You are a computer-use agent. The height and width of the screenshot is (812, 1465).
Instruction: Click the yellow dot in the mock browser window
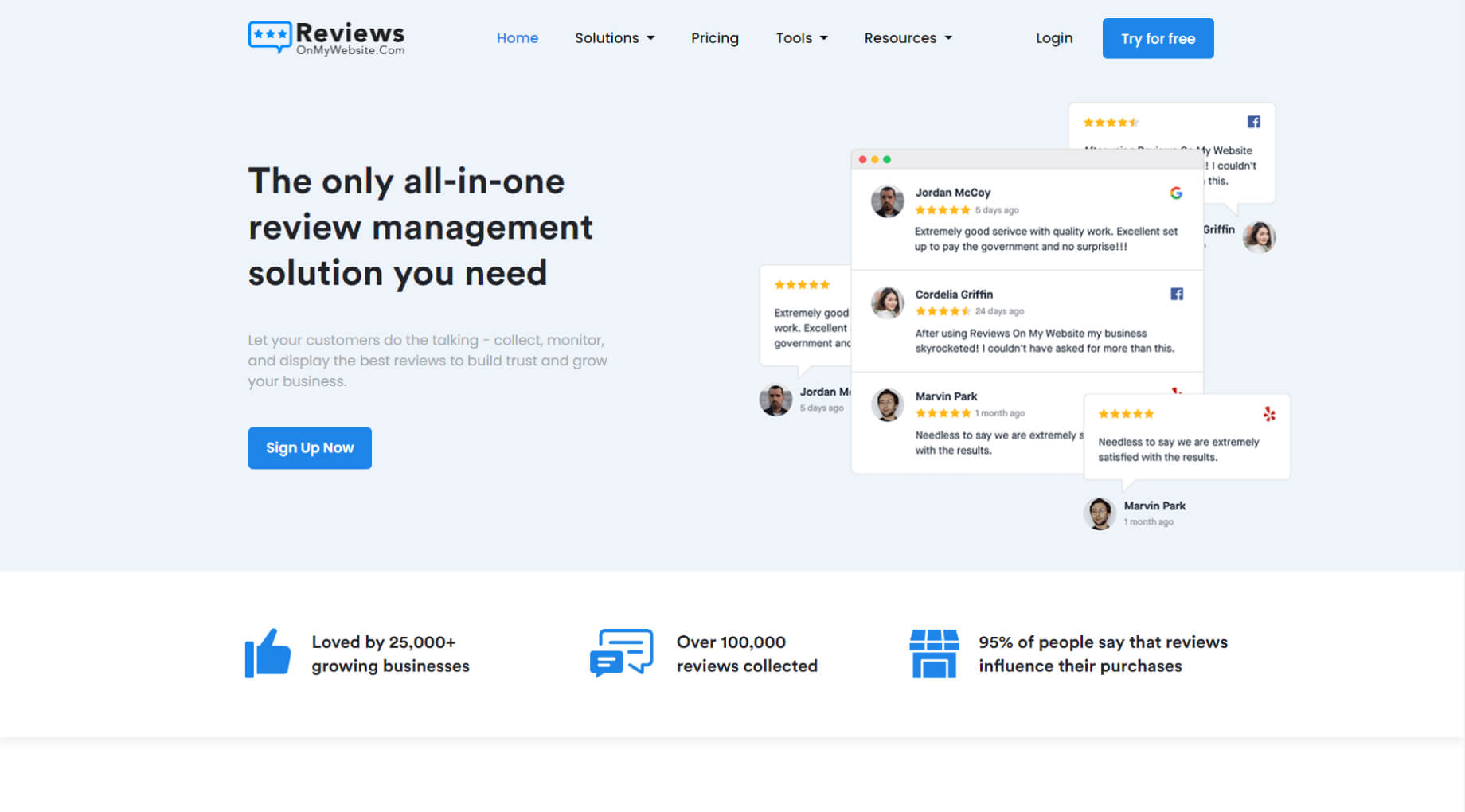click(875, 159)
